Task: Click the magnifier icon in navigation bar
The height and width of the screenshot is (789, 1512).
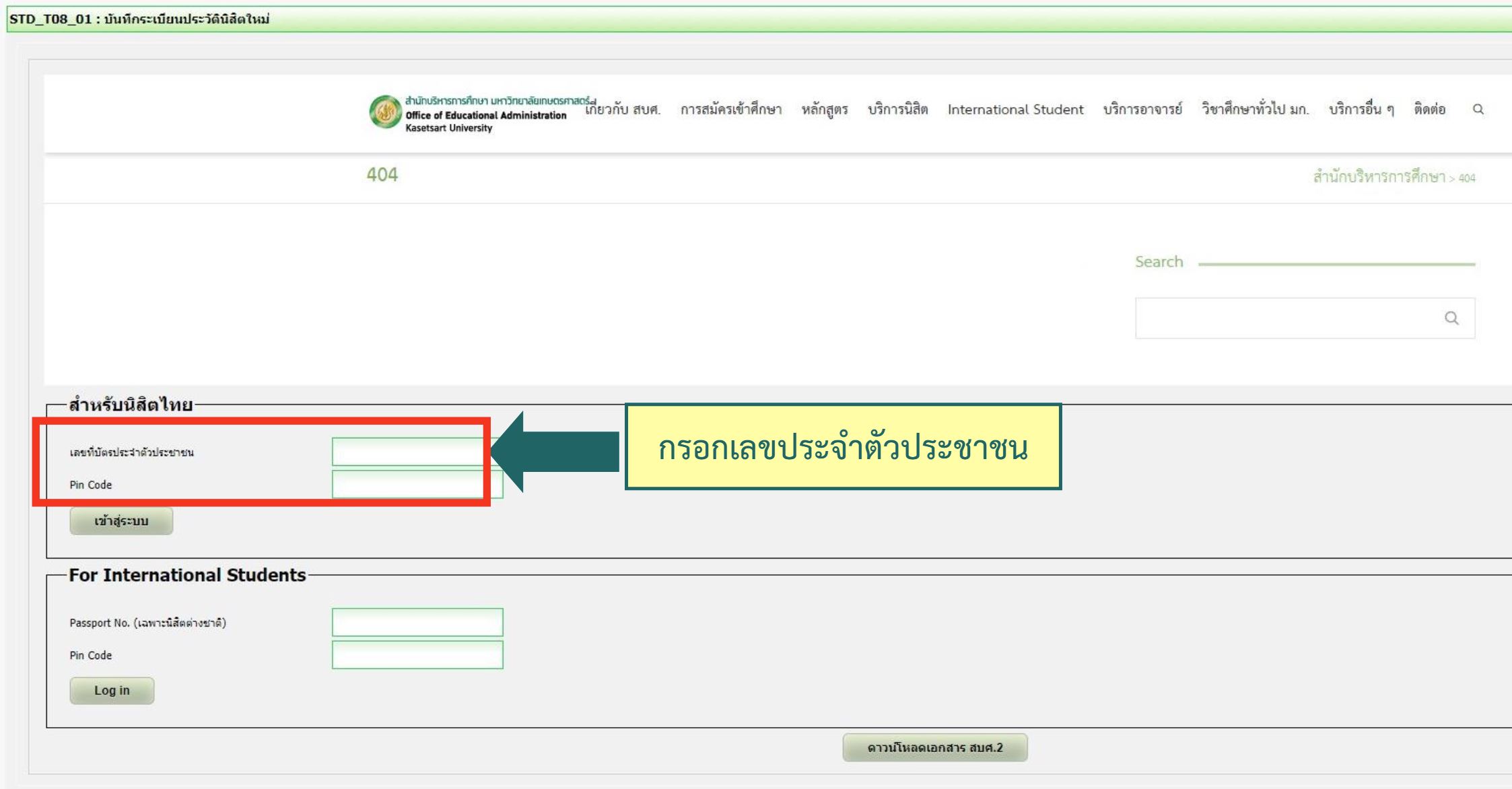Action: 1478,110
